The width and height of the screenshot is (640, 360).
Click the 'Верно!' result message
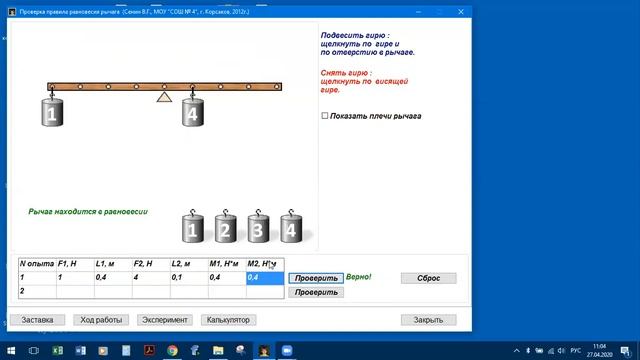click(x=359, y=277)
